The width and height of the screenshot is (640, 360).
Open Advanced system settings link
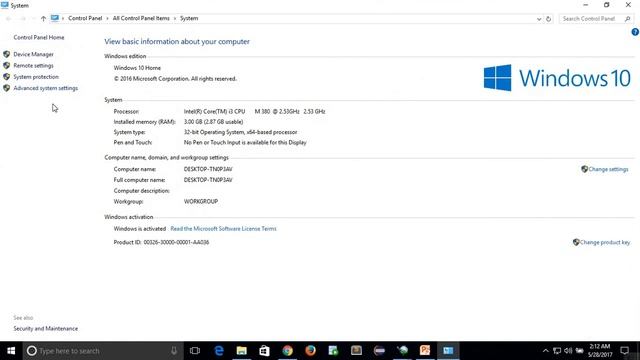pos(45,88)
